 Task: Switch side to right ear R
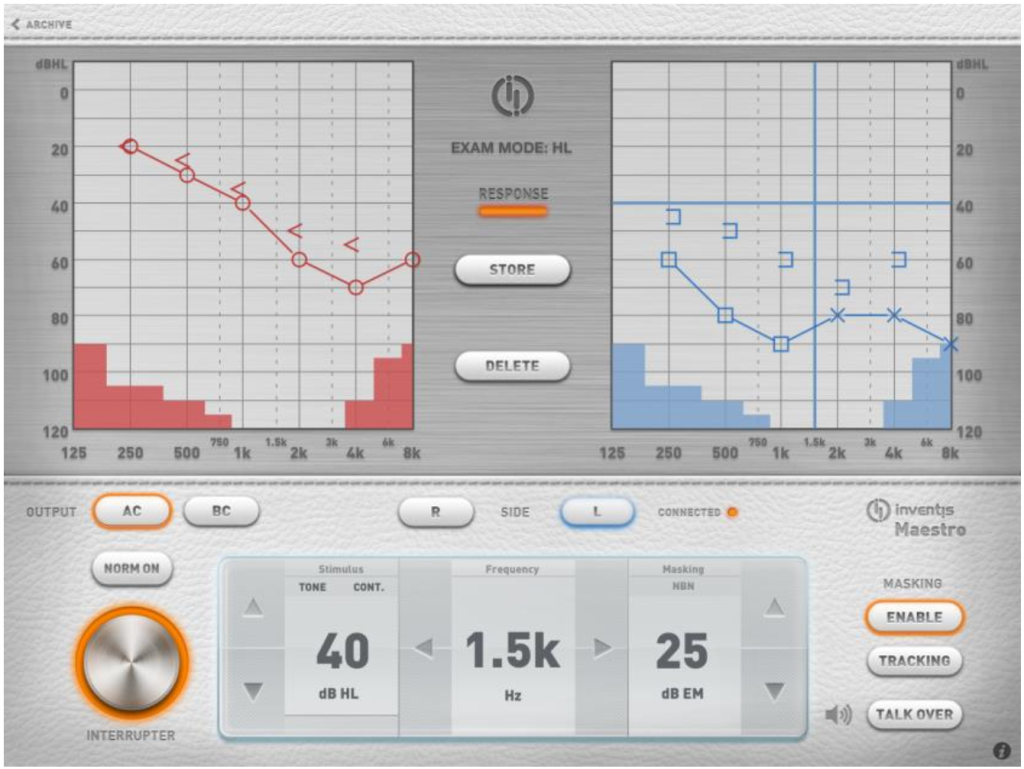(436, 512)
